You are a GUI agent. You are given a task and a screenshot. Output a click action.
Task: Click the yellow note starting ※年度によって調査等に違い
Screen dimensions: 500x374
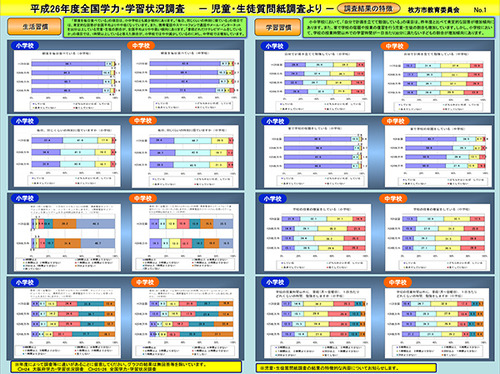pyautogui.click(x=126, y=367)
